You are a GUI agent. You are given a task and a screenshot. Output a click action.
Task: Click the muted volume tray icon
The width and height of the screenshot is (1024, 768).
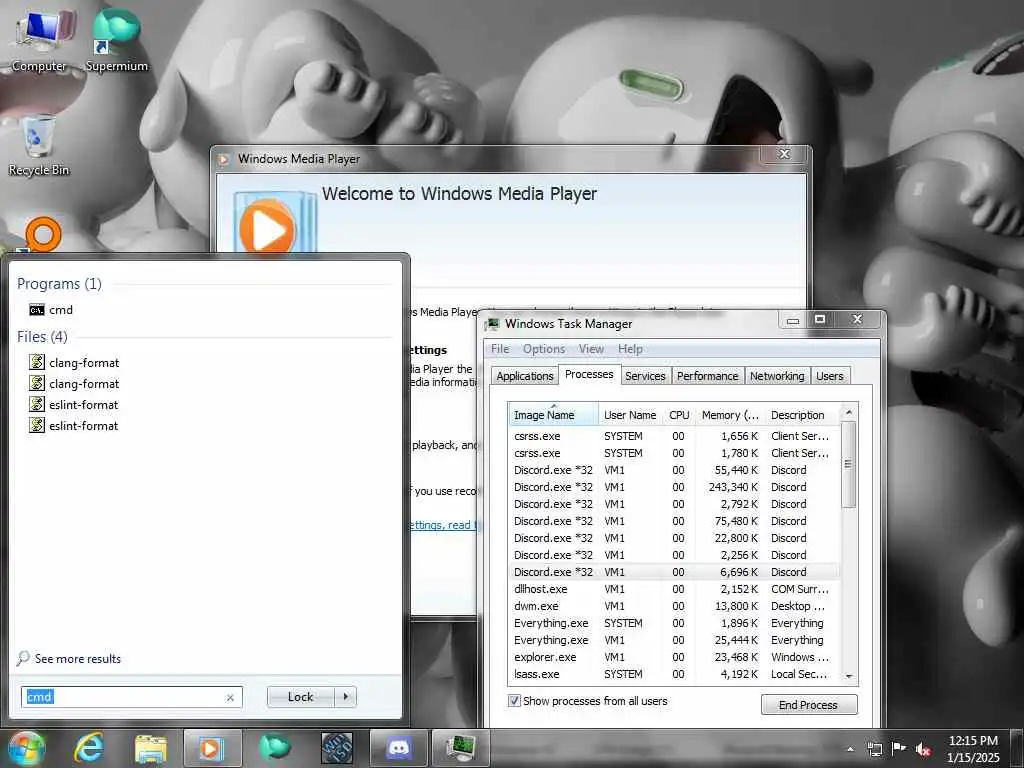[923, 749]
